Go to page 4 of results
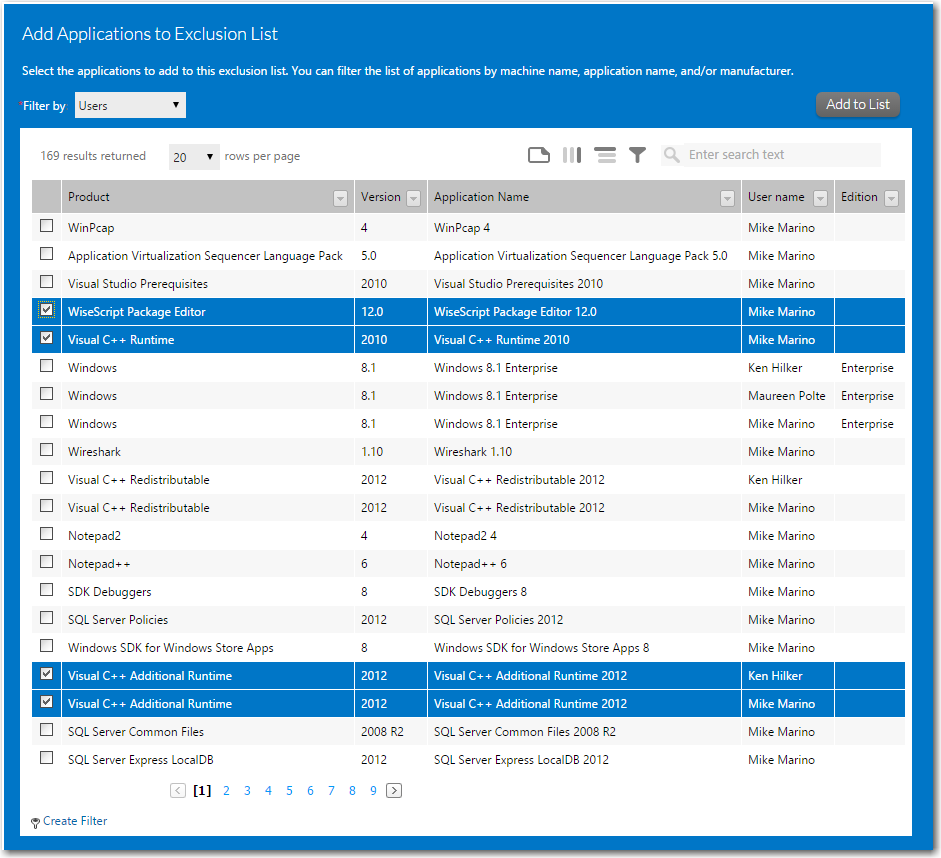This screenshot has width=941, height=858. click(268, 791)
